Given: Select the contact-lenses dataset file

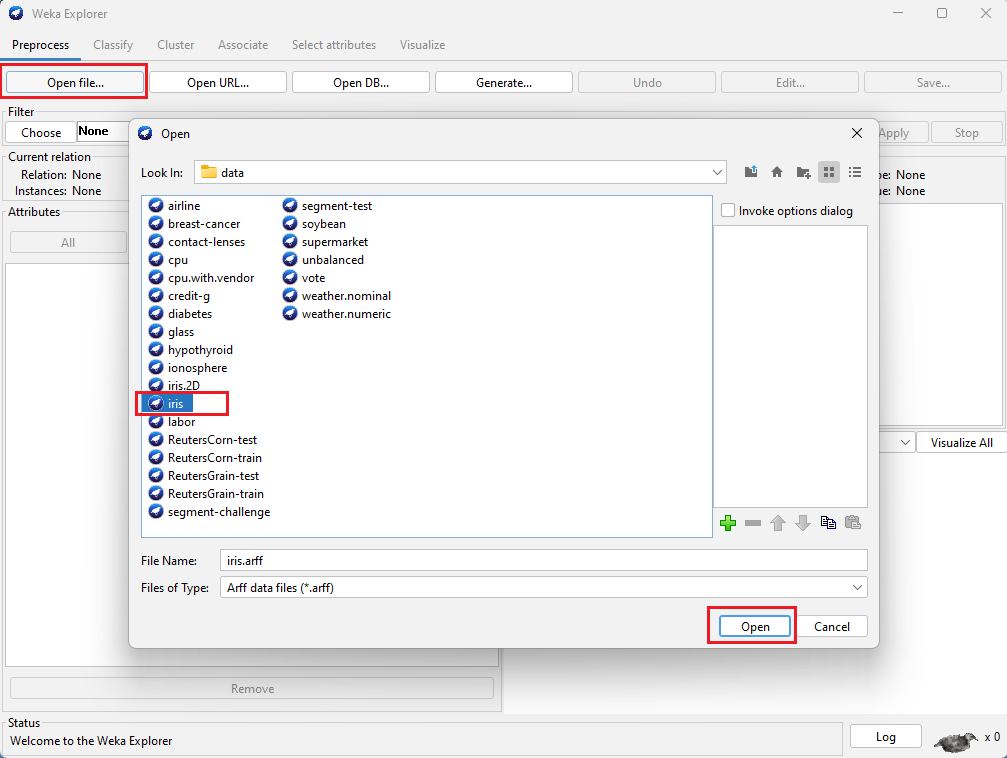Looking at the screenshot, I should [x=197, y=242].
